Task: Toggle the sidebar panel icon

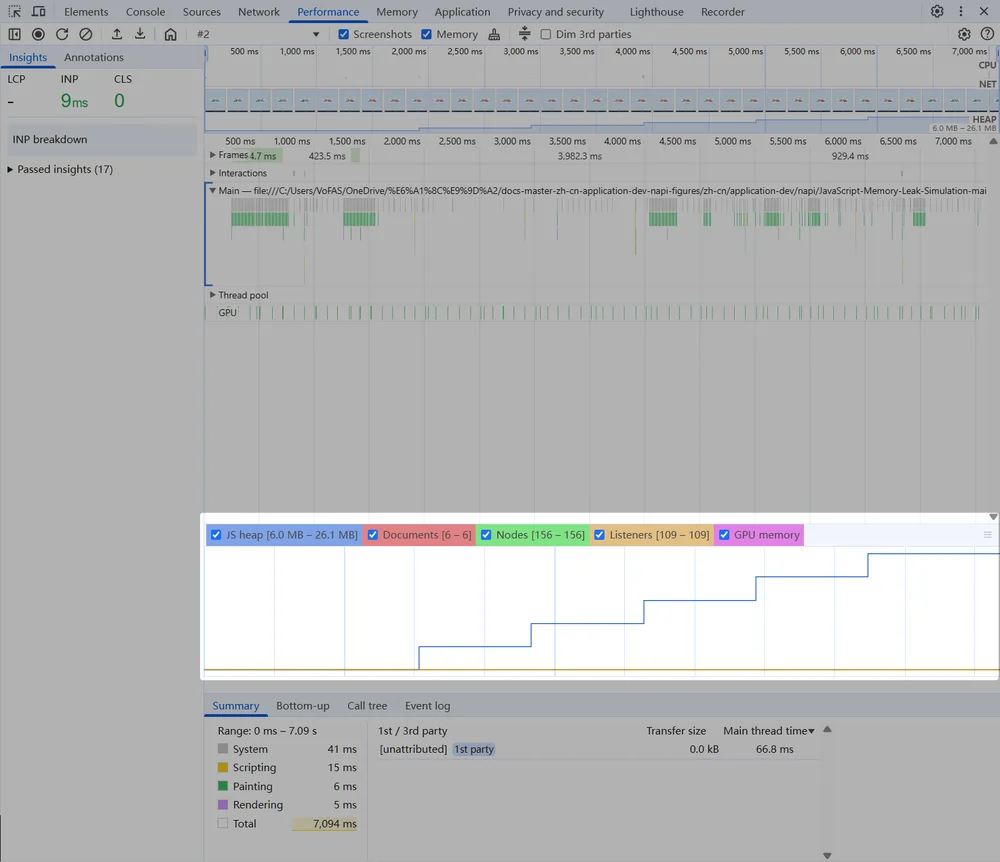Action: pyautogui.click(x=14, y=34)
